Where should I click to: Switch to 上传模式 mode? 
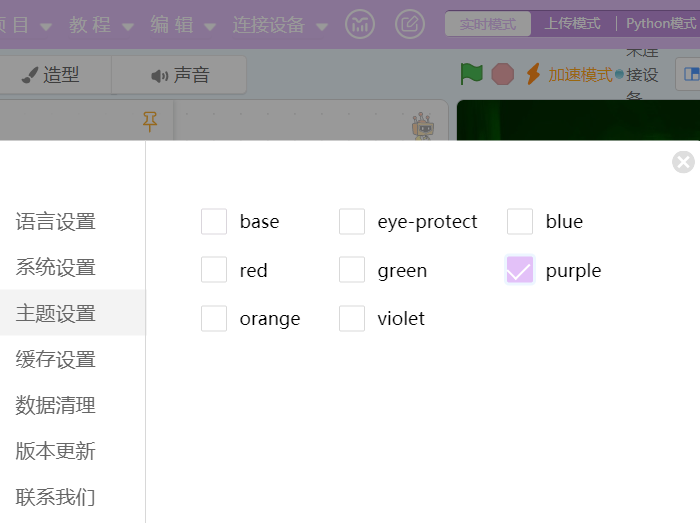(x=573, y=24)
